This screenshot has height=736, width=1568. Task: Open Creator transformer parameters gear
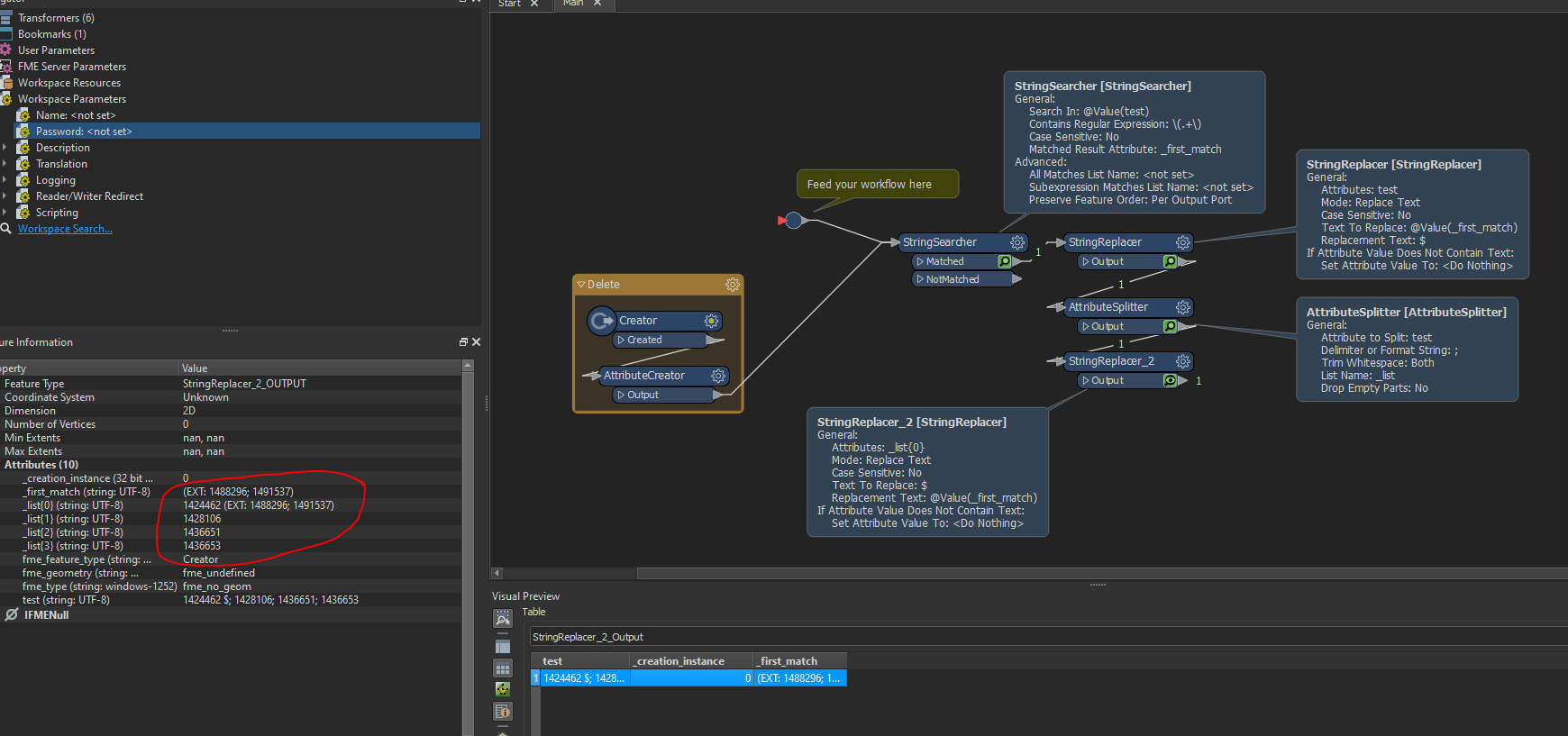click(711, 321)
